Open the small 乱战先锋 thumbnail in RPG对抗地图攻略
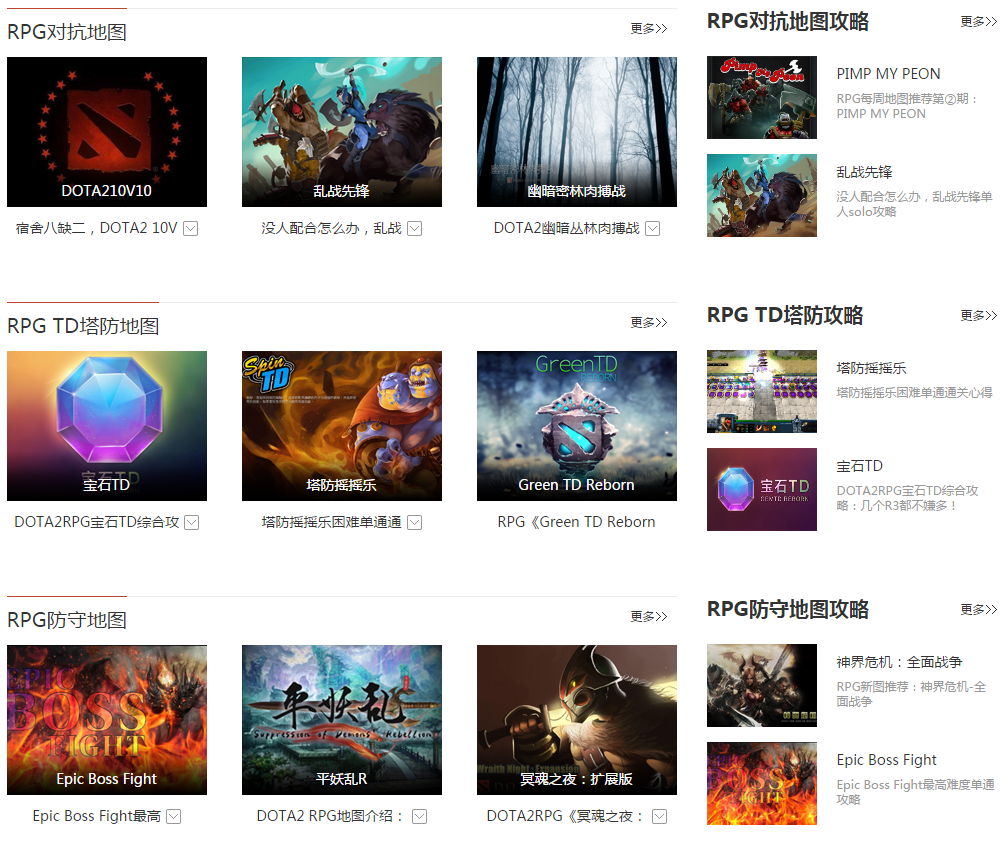The image size is (1004, 849). (762, 195)
